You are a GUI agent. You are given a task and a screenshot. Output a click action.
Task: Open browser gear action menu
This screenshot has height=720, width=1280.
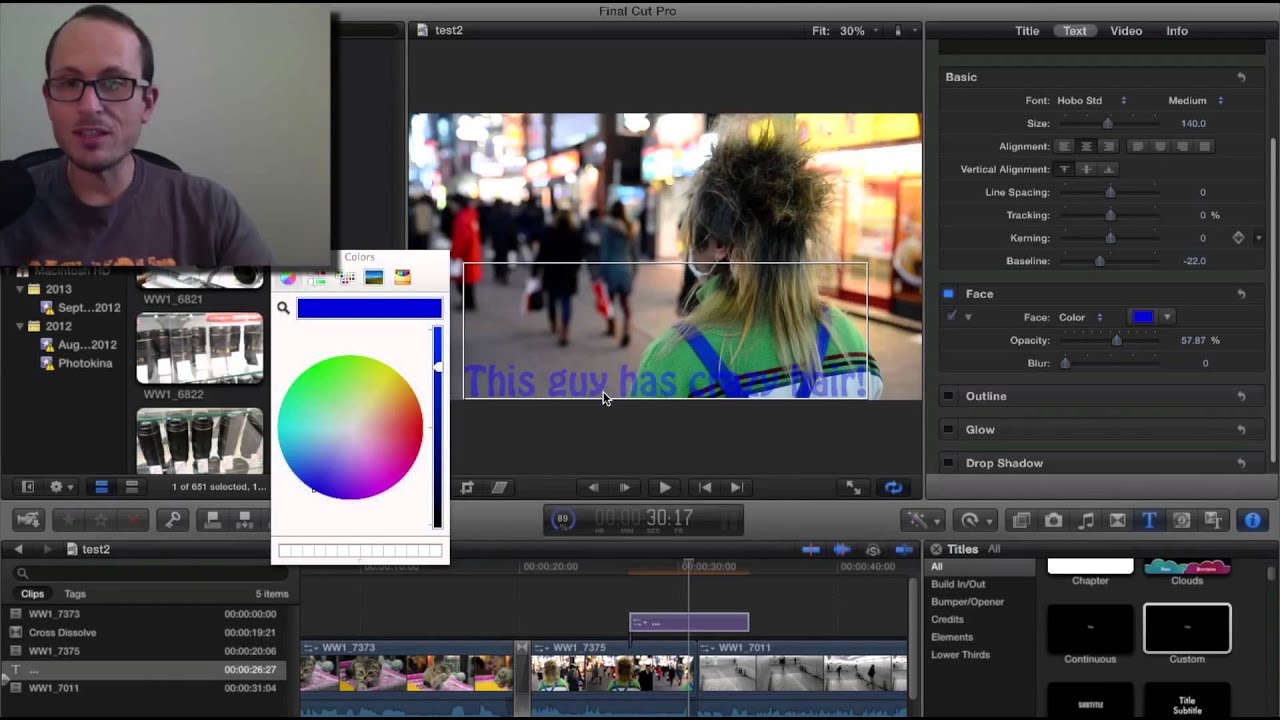pyautogui.click(x=59, y=487)
